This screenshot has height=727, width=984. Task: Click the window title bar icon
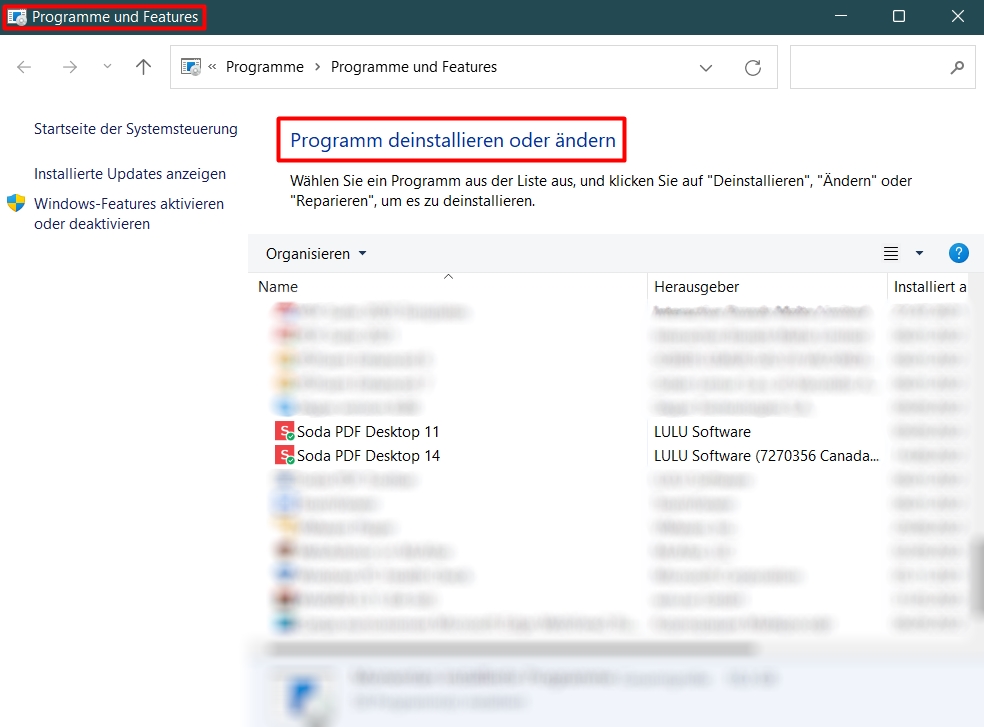(x=17, y=16)
